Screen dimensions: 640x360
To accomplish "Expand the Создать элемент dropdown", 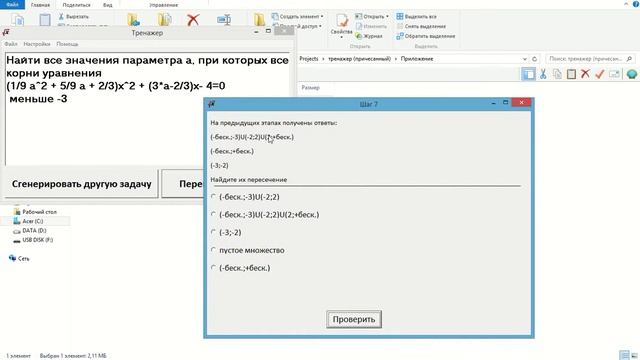I will [x=322, y=16].
